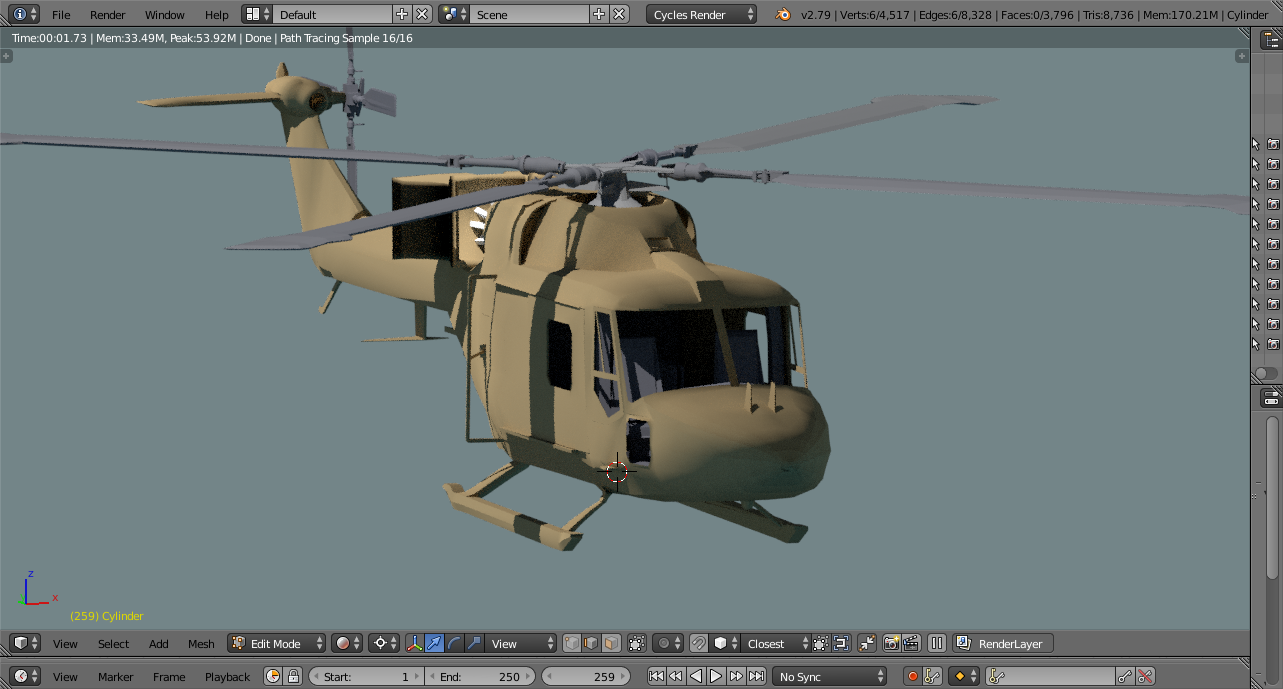Click the pause preview render icon
Image resolution: width=1283 pixels, height=689 pixels.
937,643
